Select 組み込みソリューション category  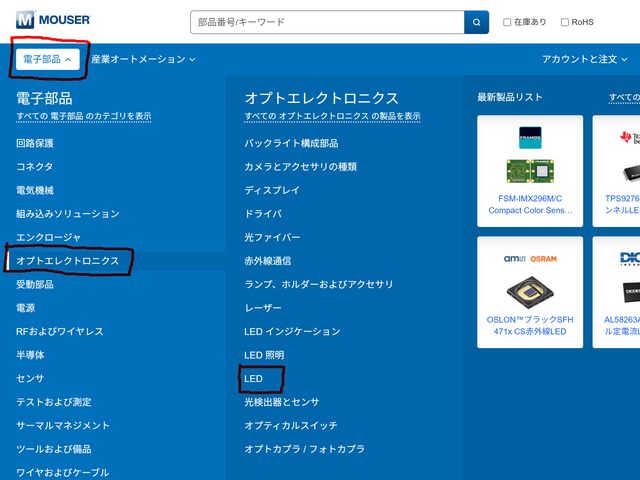coord(68,214)
